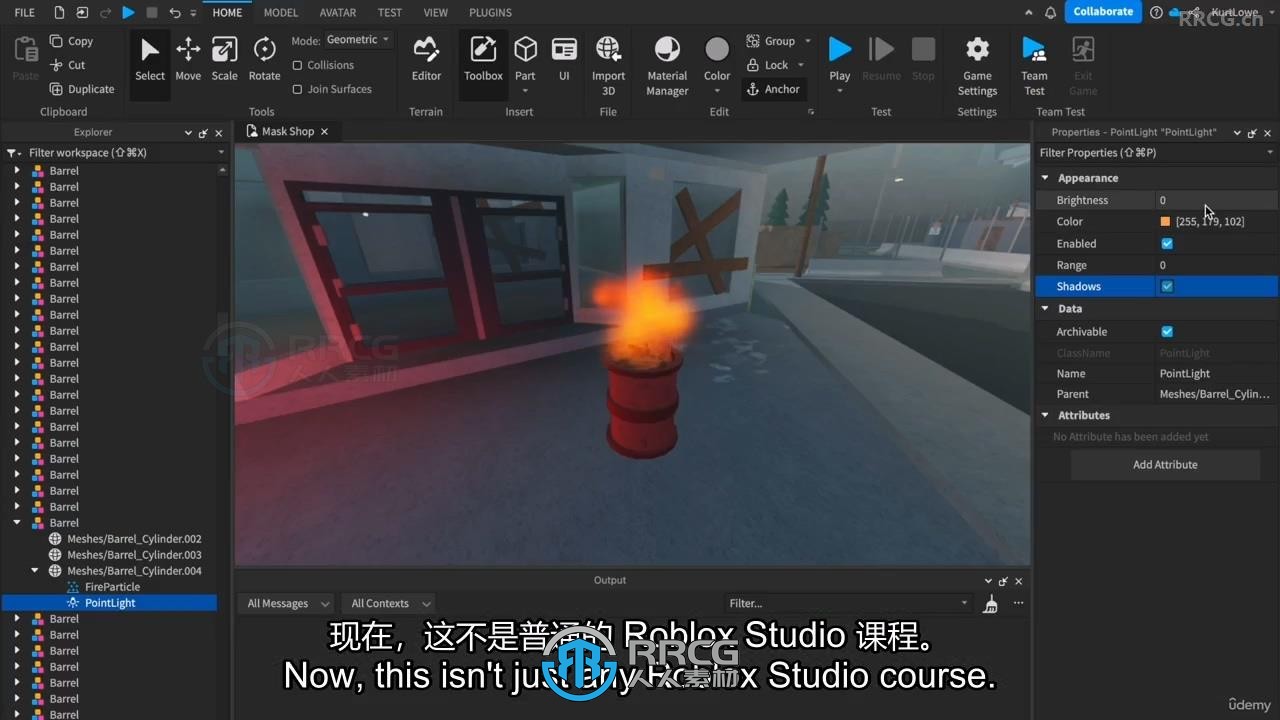Open Material Manager
1280x720 pixels.
[667, 66]
